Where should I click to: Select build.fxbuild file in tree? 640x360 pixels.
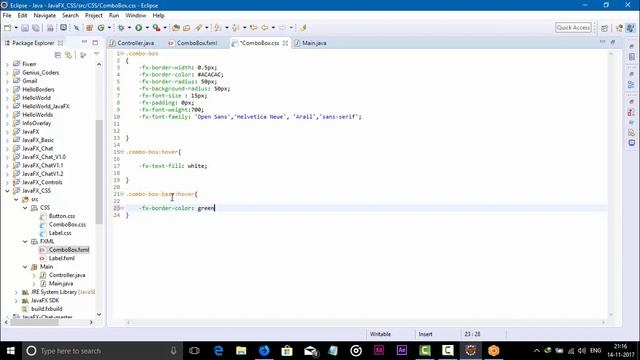(47, 309)
